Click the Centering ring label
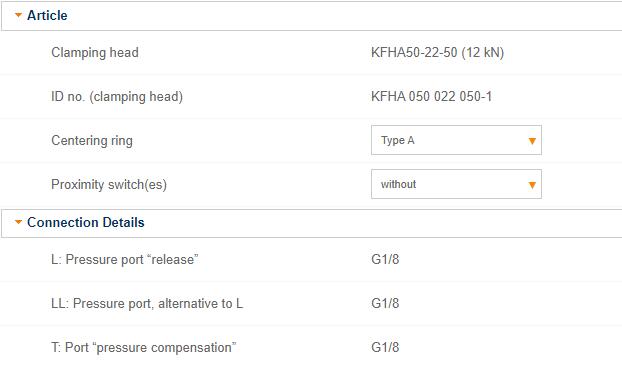622x369 pixels. 92,140
